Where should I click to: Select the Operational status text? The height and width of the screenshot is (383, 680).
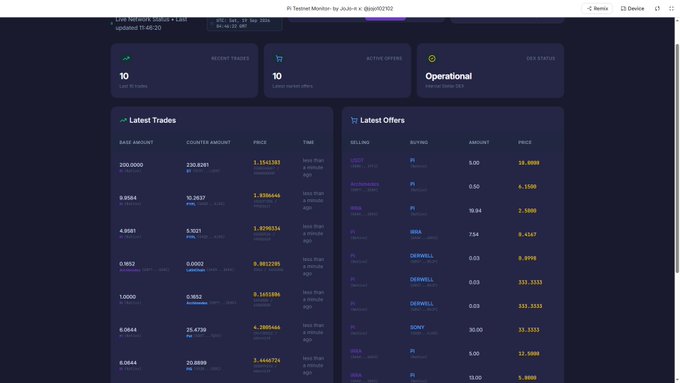tap(448, 76)
